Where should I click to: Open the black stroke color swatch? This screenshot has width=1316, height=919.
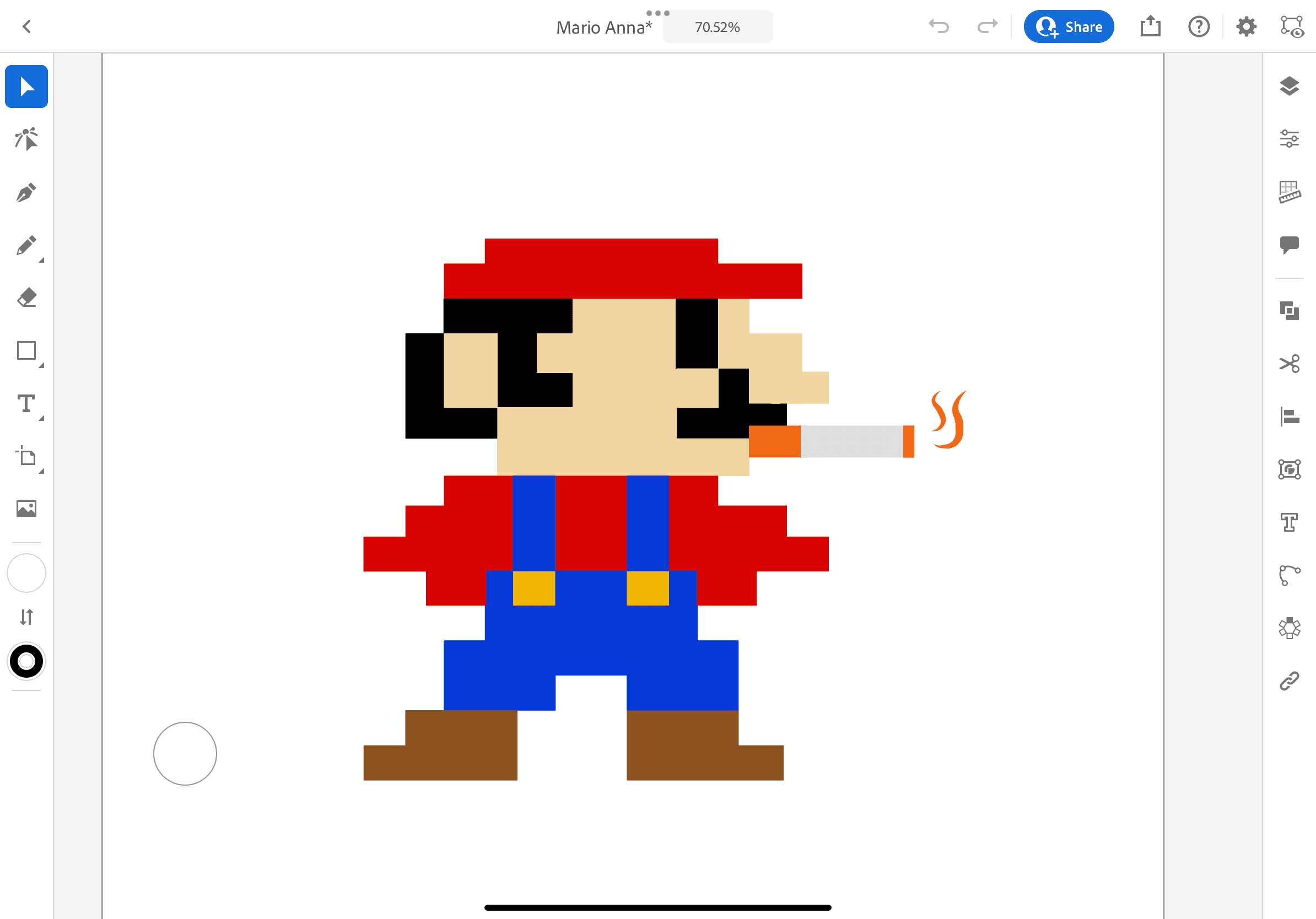point(26,661)
